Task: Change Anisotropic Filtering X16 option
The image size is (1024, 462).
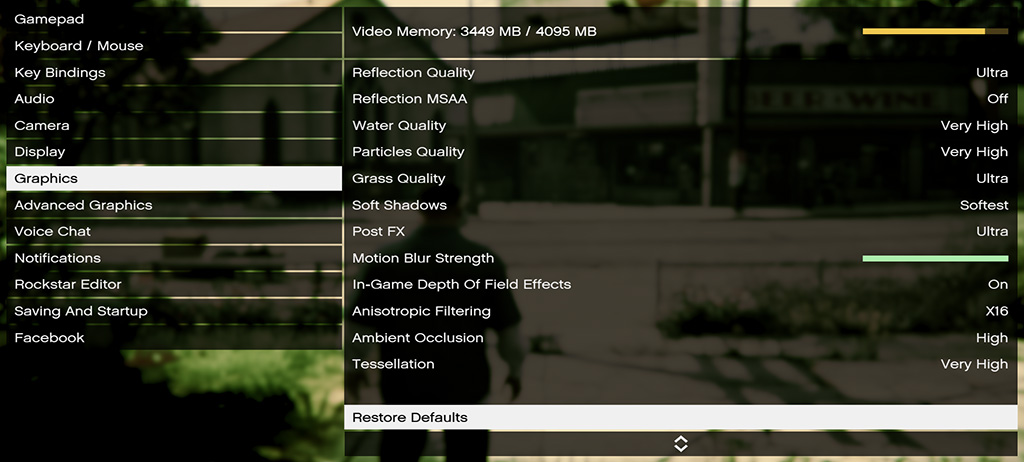Action: 996,311
